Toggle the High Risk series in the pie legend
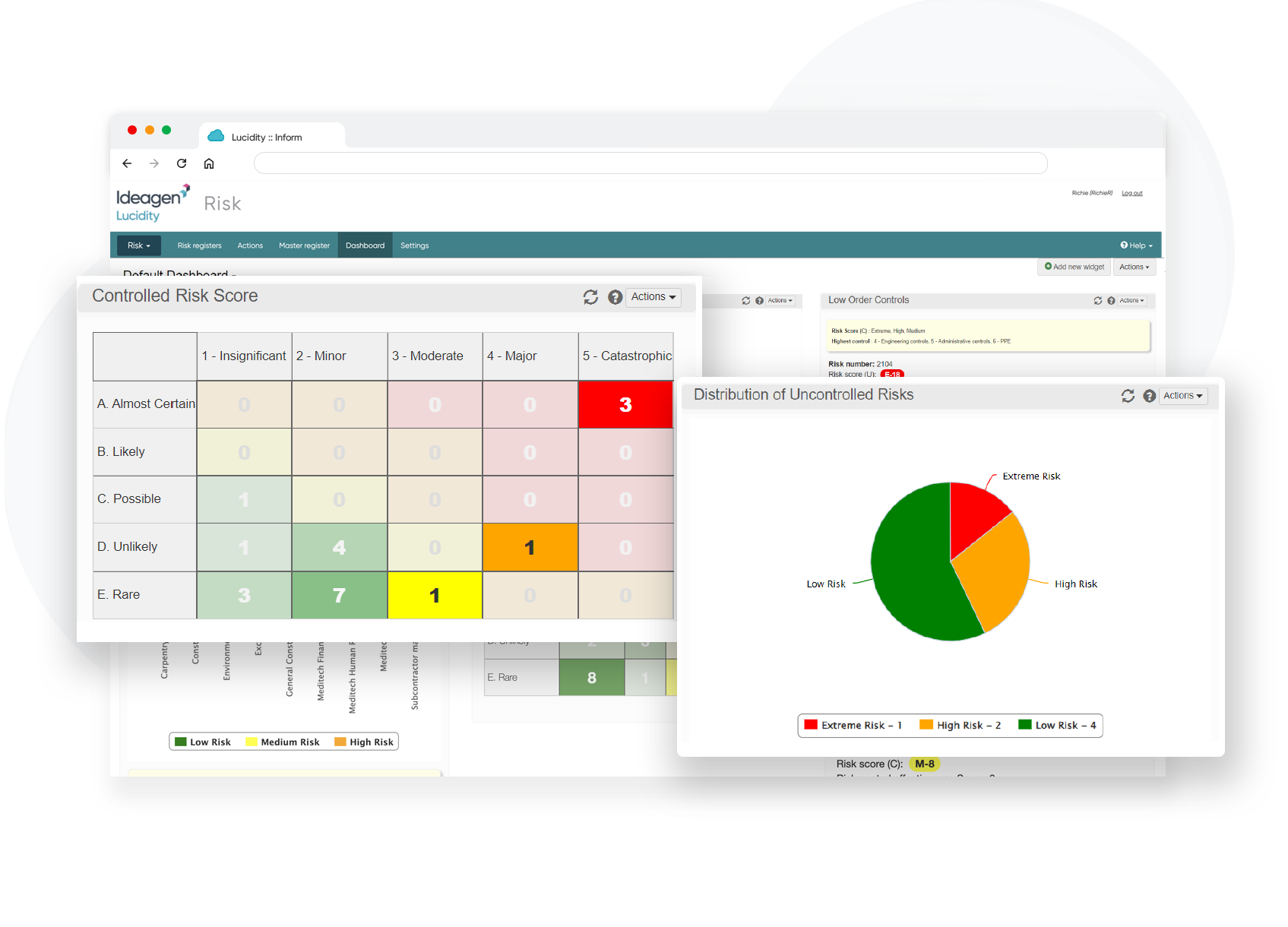This screenshot has height=927, width=1288. [960, 725]
